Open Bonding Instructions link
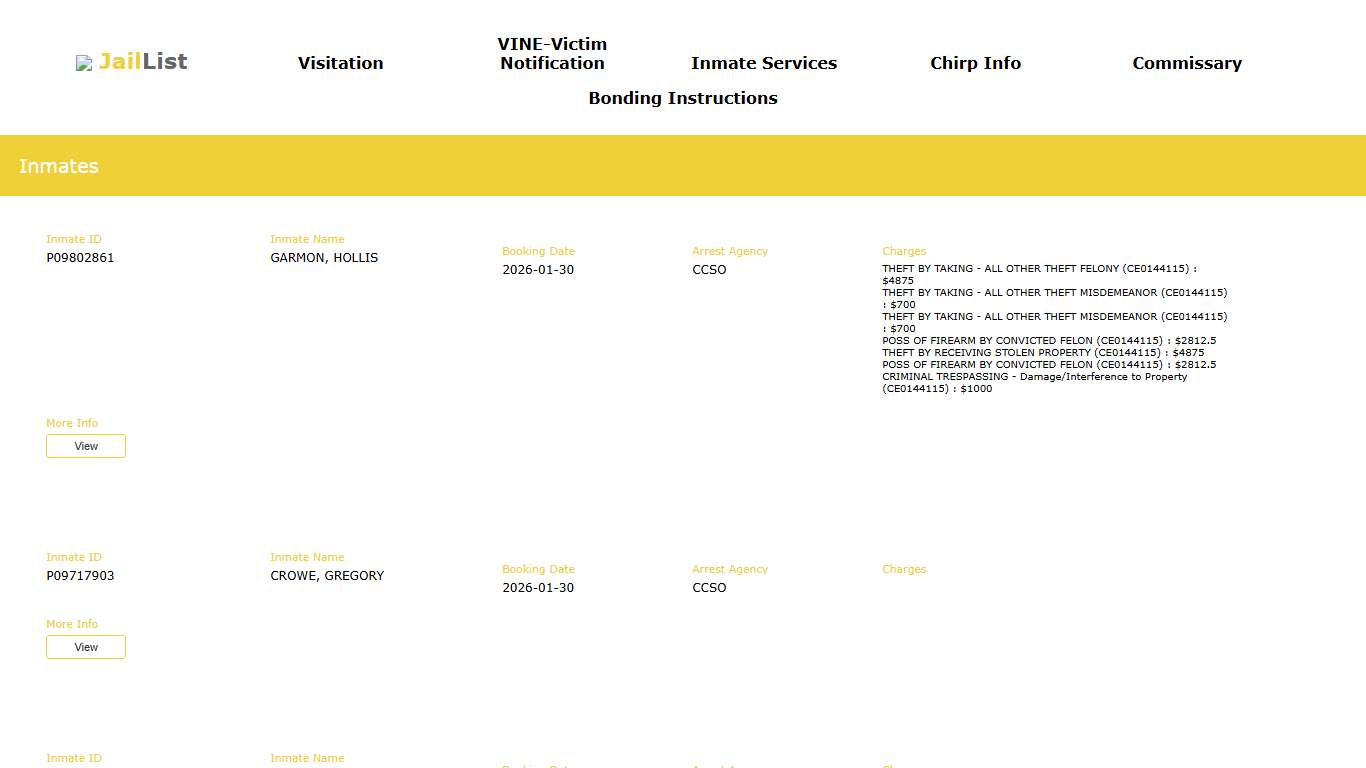This screenshot has height=768, width=1366. pos(682,98)
